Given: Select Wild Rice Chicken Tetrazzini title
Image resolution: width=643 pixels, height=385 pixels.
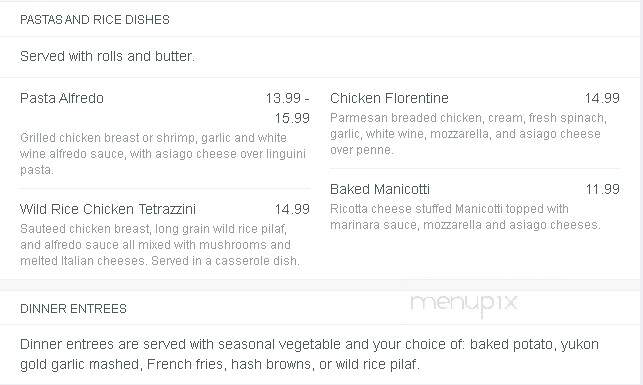Looking at the screenshot, I should point(108,209).
